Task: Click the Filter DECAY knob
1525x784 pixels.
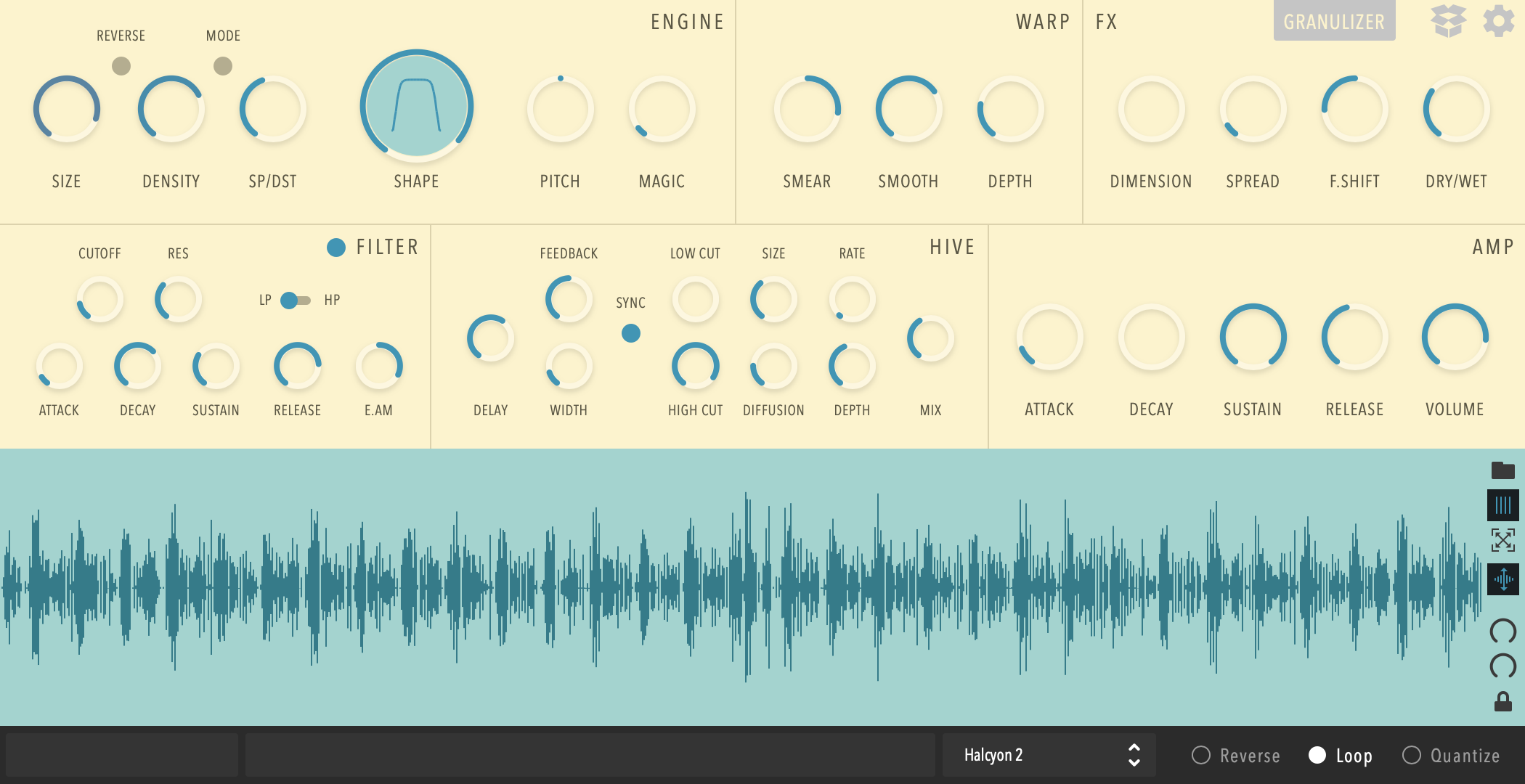Action: (x=138, y=366)
